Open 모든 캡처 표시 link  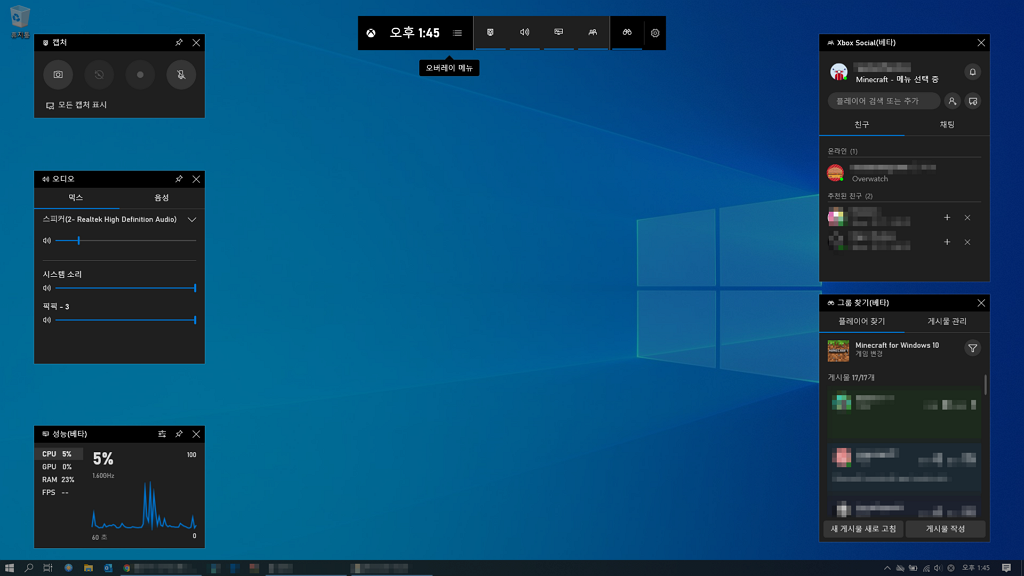(76, 105)
